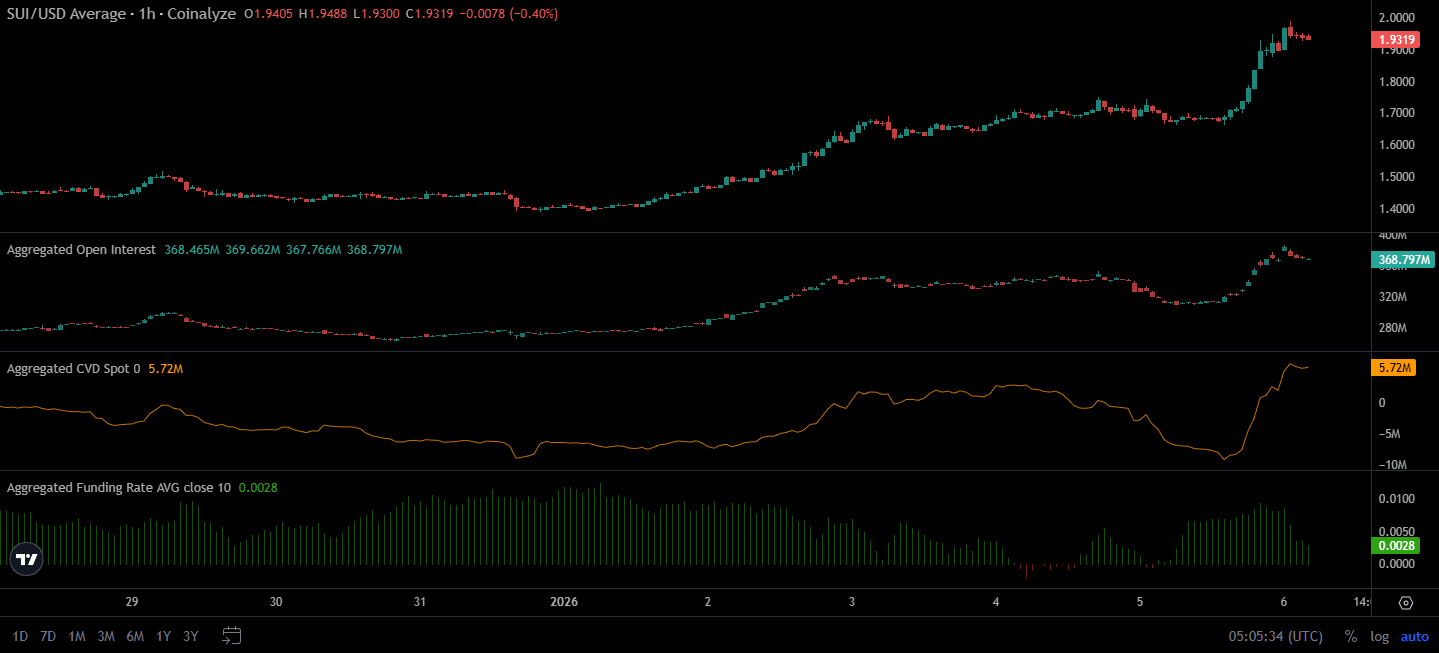Open chart settings gear icon
This screenshot has height=653, width=1439.
click(1406, 602)
